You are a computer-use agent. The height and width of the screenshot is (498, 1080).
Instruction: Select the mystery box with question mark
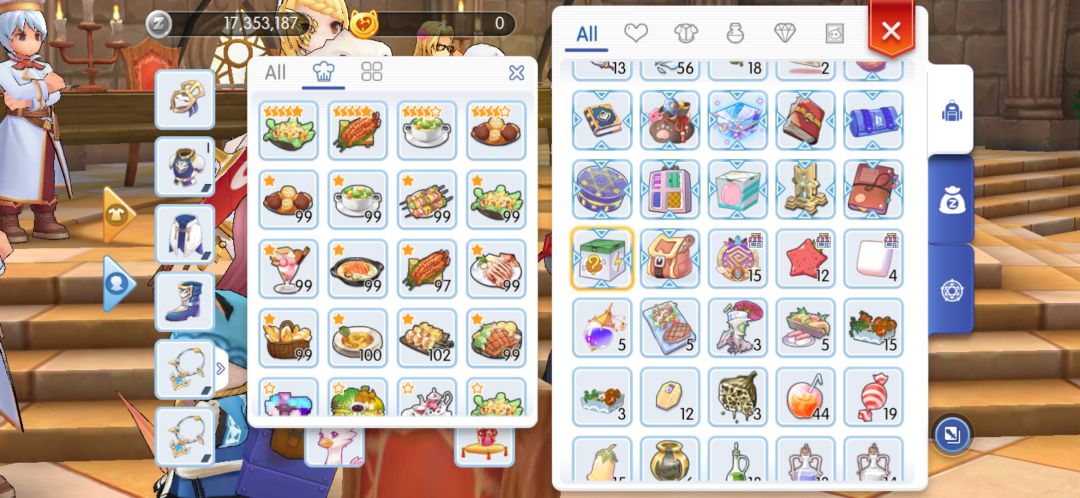pos(602,258)
